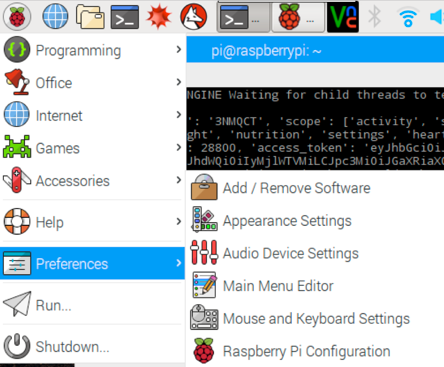
Task: Expand the Office submenu arrow
Action: pos(179,82)
